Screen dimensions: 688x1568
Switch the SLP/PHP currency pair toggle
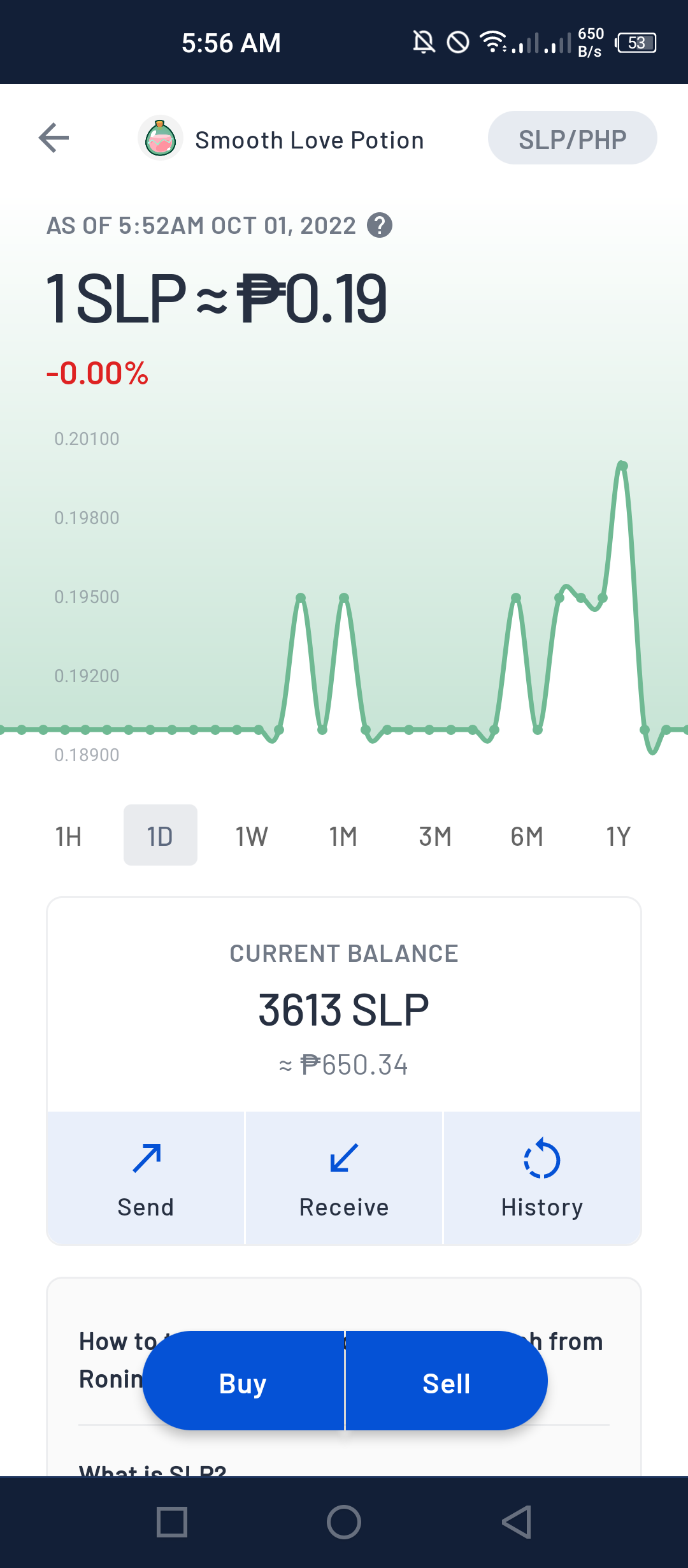(572, 138)
